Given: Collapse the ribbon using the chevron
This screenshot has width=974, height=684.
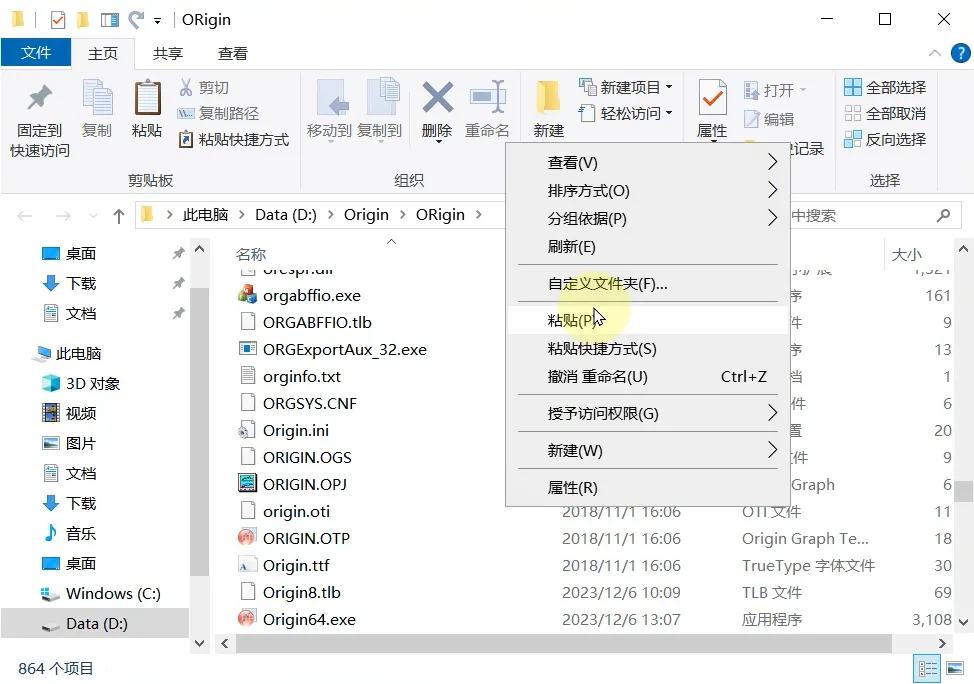Looking at the screenshot, I should pos(934,53).
